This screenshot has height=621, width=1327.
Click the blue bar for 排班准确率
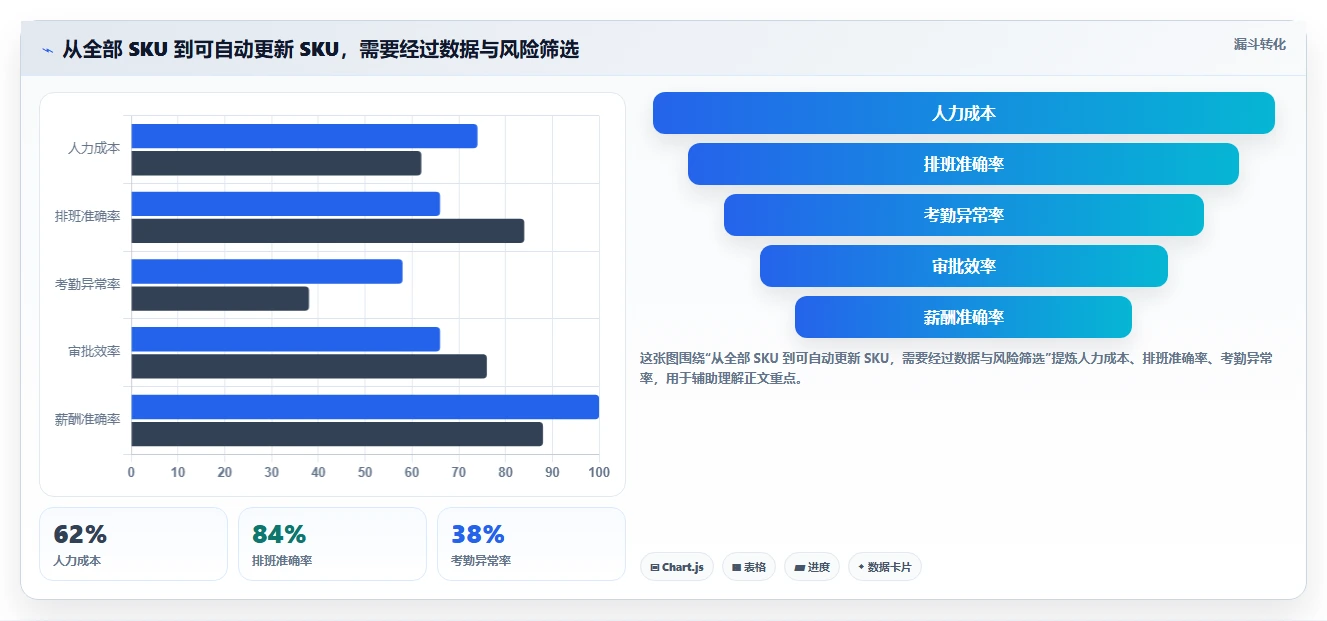point(285,204)
